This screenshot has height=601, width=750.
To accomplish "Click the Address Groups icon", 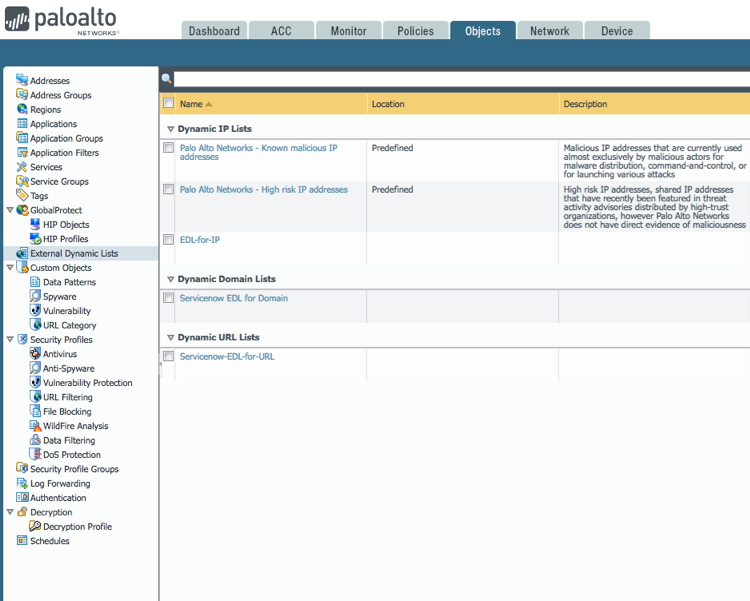I will tap(22, 94).
